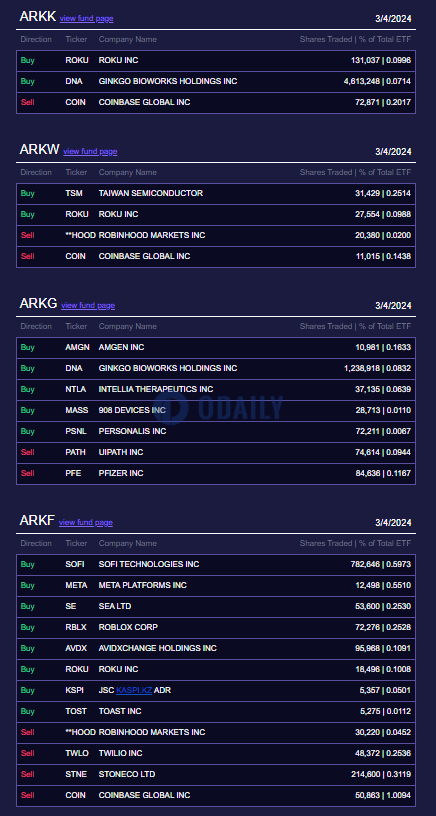Viewport: 436px width, 816px height.
Task: Select the Pfizer Inc sell row
Action: pyautogui.click(x=216, y=474)
